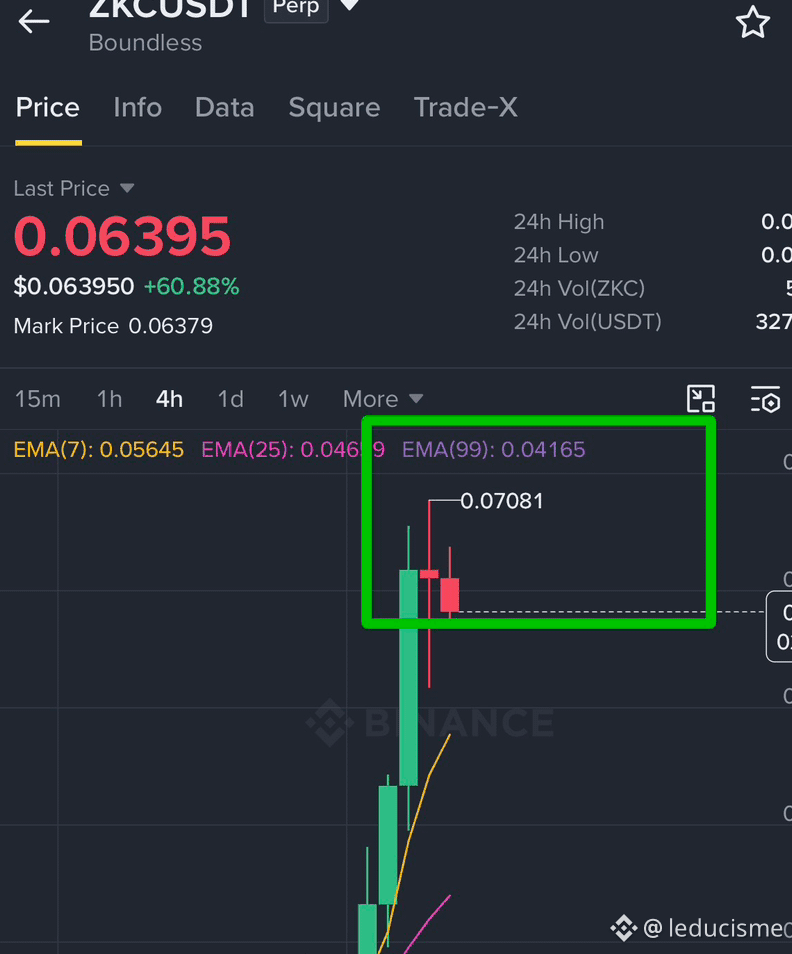Viewport: 792px width, 954px height.
Task: Tap the 24h High label
Action: pyautogui.click(x=558, y=222)
